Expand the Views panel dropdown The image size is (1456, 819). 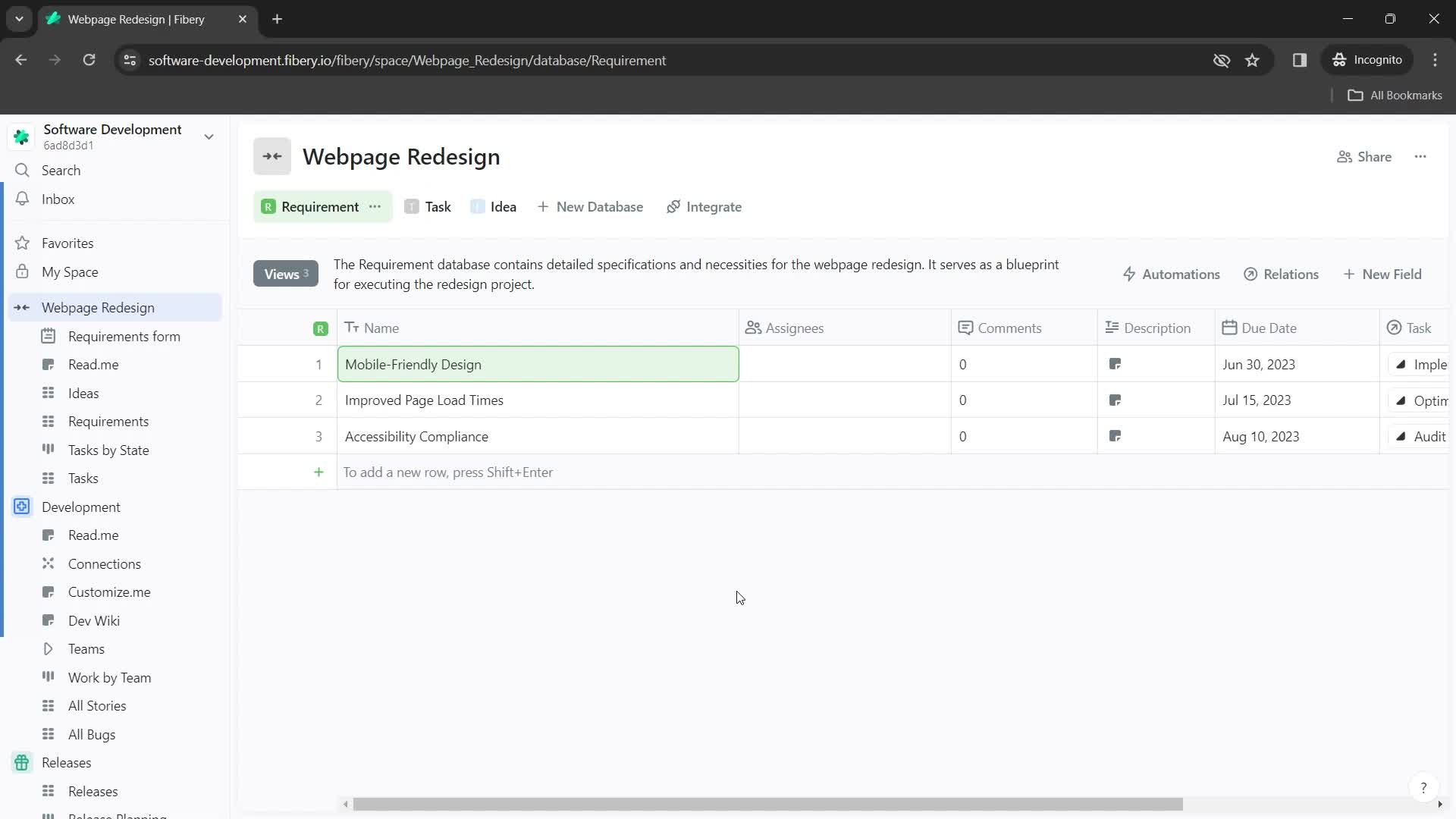coord(285,274)
